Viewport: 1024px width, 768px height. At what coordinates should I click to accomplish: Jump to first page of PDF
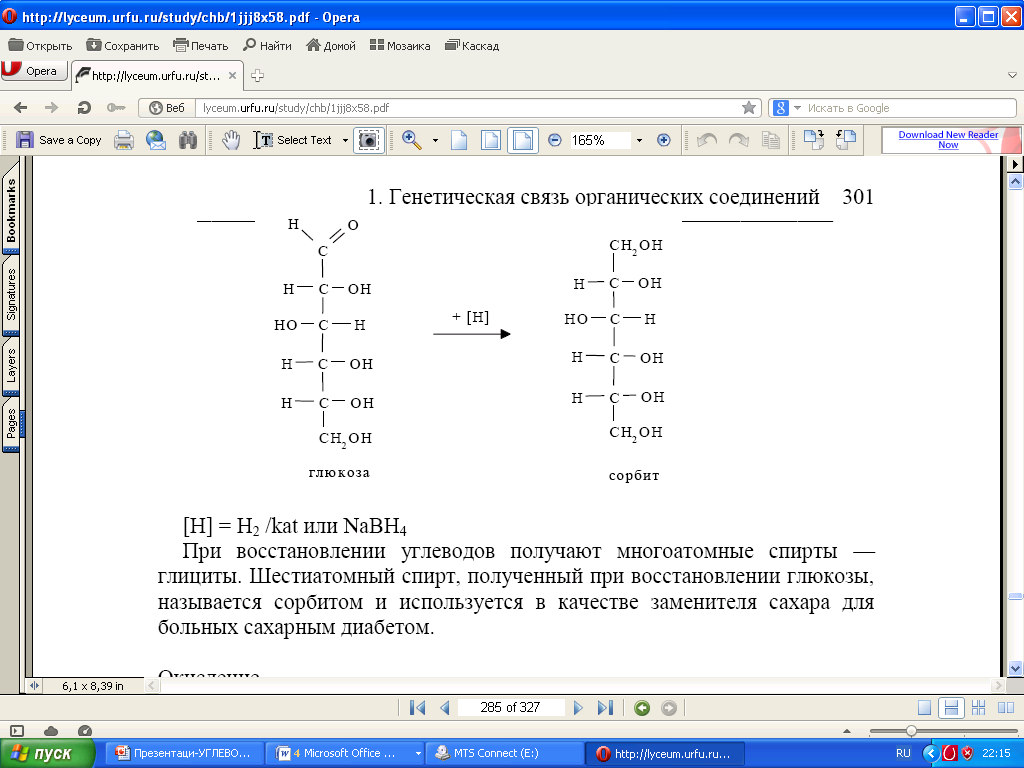[x=417, y=707]
